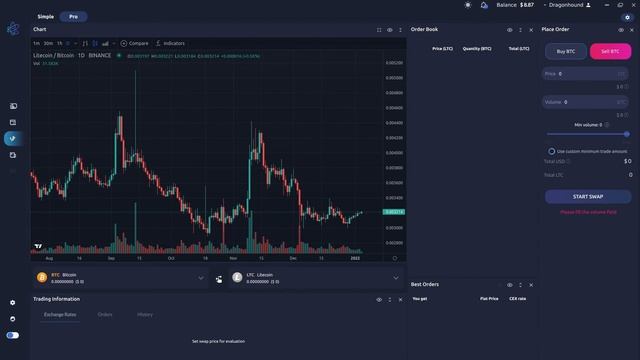Expand the chart style dropdown arrow

point(113,43)
